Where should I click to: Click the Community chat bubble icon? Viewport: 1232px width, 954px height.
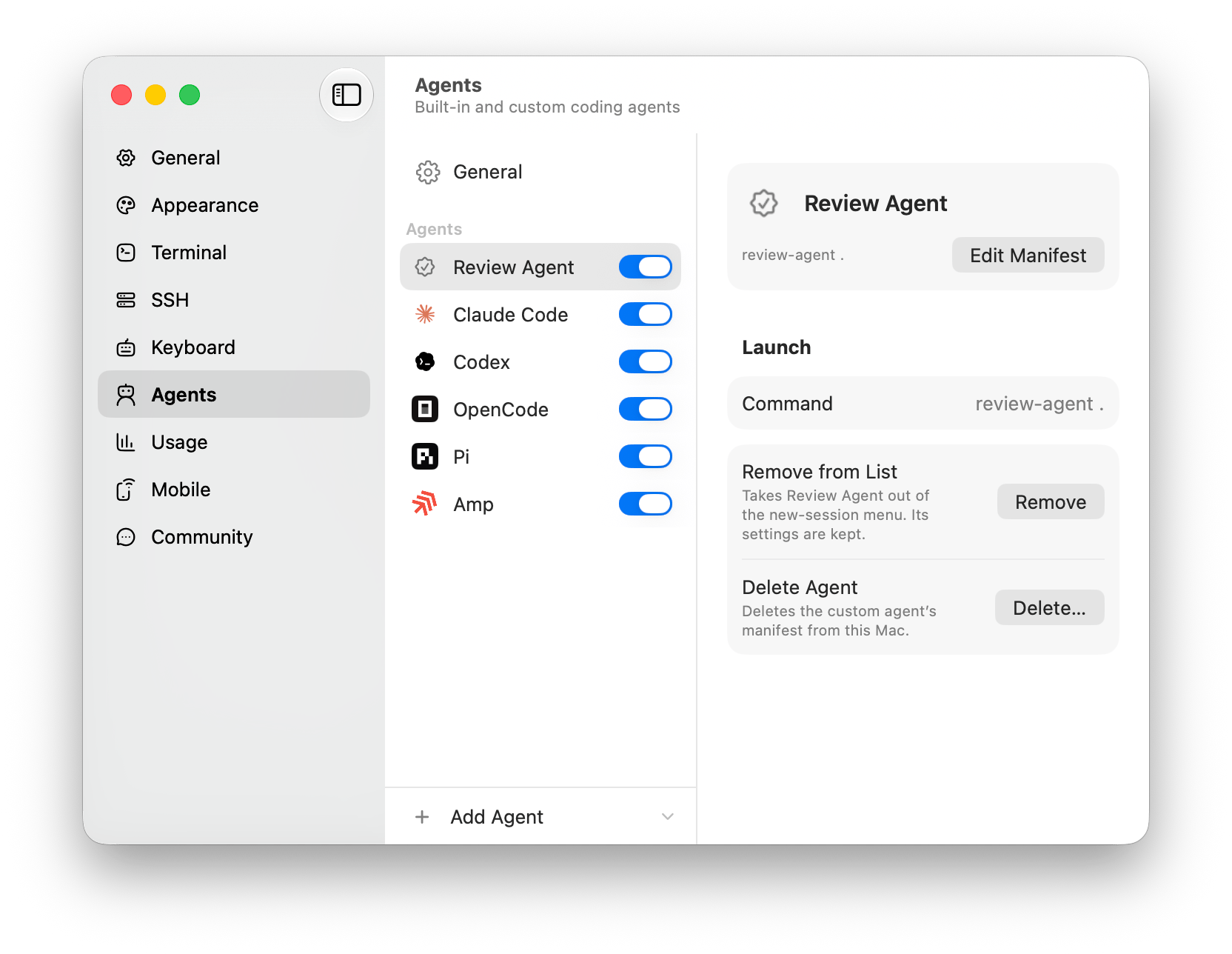[x=126, y=537]
